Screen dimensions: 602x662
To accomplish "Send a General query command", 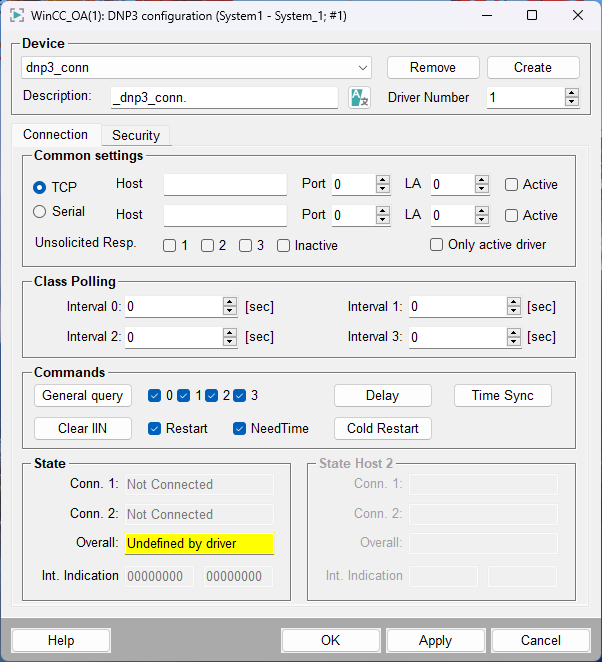I will pyautogui.click(x=83, y=396).
